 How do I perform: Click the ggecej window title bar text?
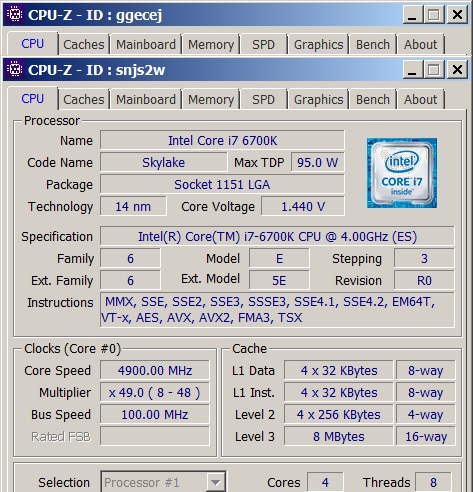pos(95,15)
